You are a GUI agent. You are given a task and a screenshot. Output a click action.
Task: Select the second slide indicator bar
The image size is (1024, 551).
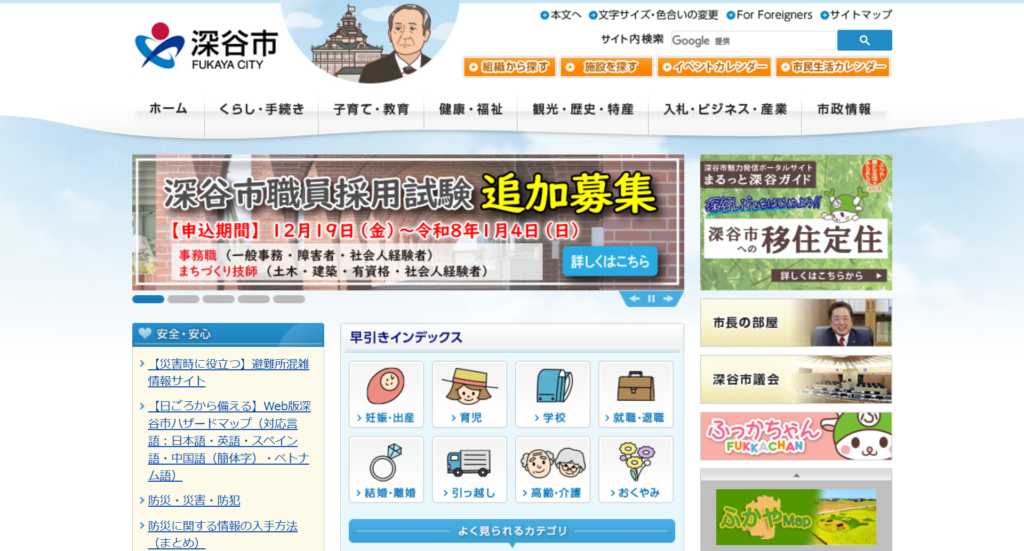pyautogui.click(x=183, y=299)
